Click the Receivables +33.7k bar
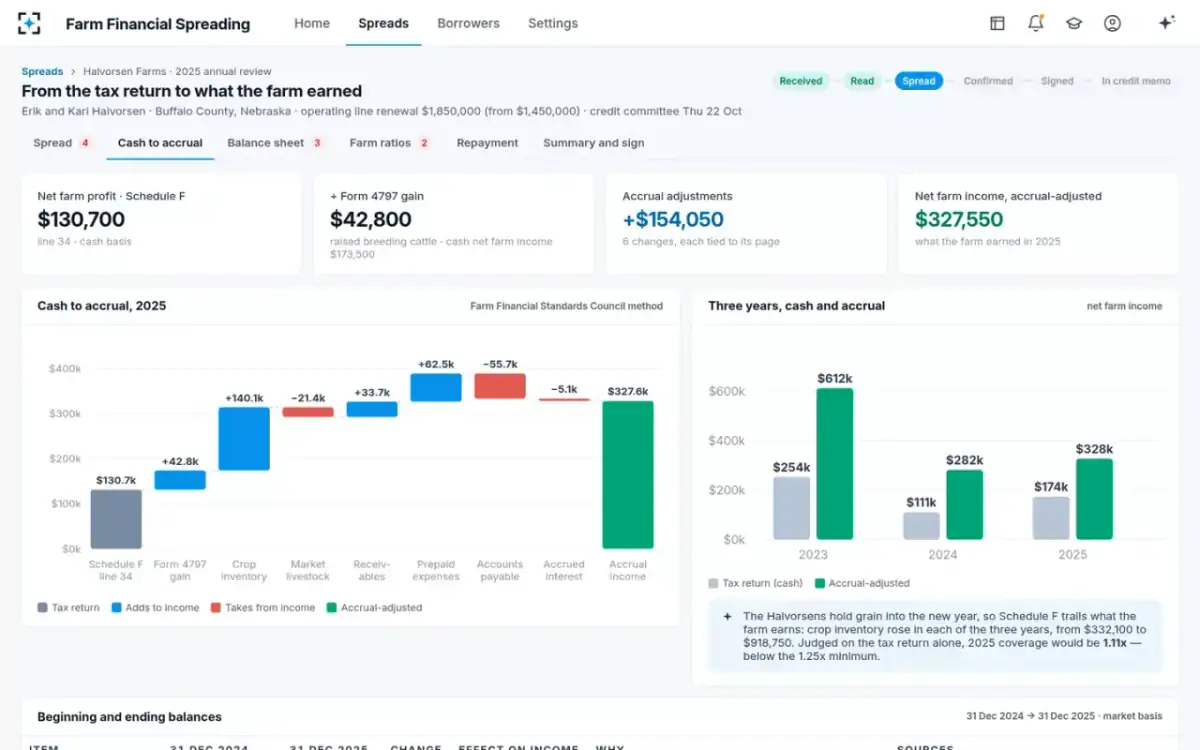The image size is (1200, 750). pos(372,409)
